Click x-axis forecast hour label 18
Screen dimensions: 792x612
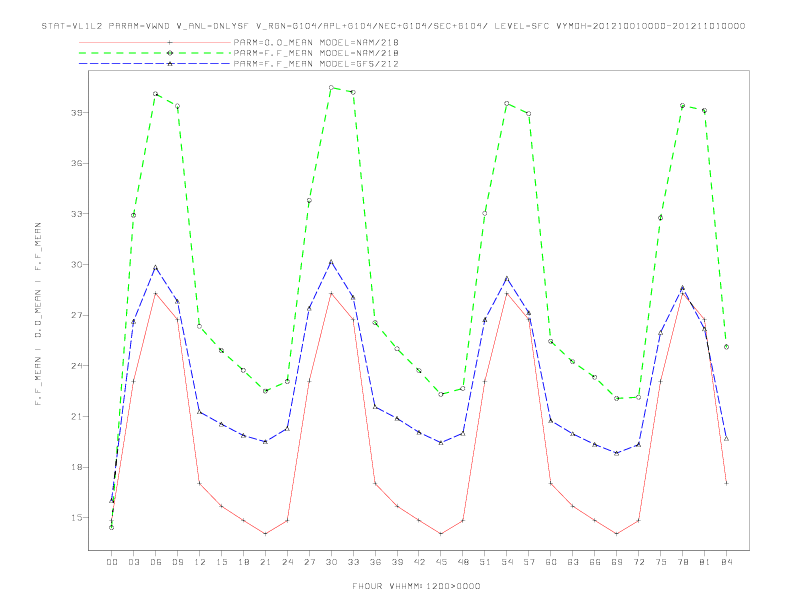click(x=243, y=562)
